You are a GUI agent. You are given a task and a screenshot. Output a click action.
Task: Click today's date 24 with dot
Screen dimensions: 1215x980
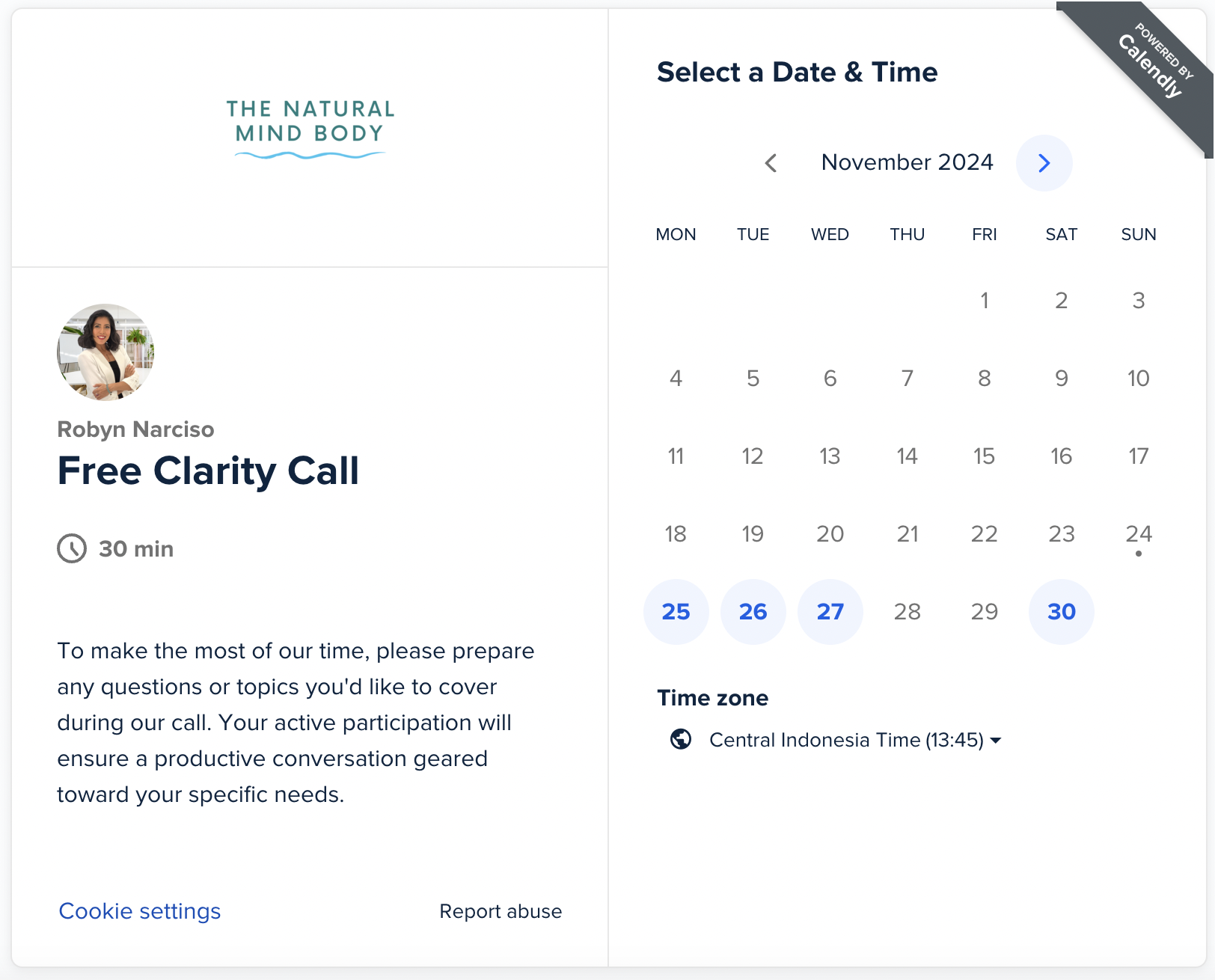click(x=1139, y=534)
